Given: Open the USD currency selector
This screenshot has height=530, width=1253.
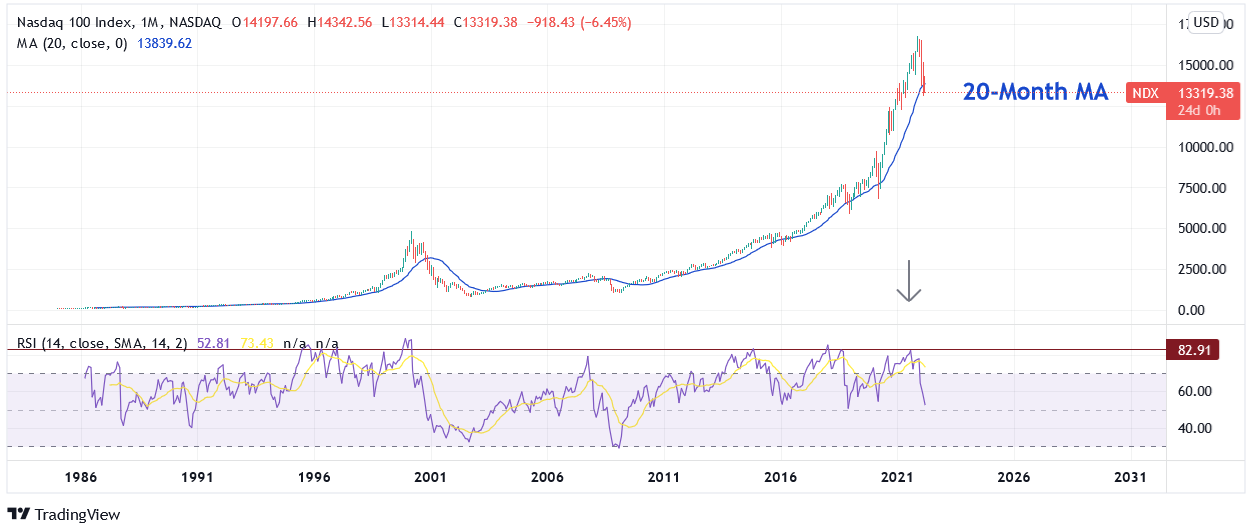Looking at the screenshot, I should point(1208,22).
